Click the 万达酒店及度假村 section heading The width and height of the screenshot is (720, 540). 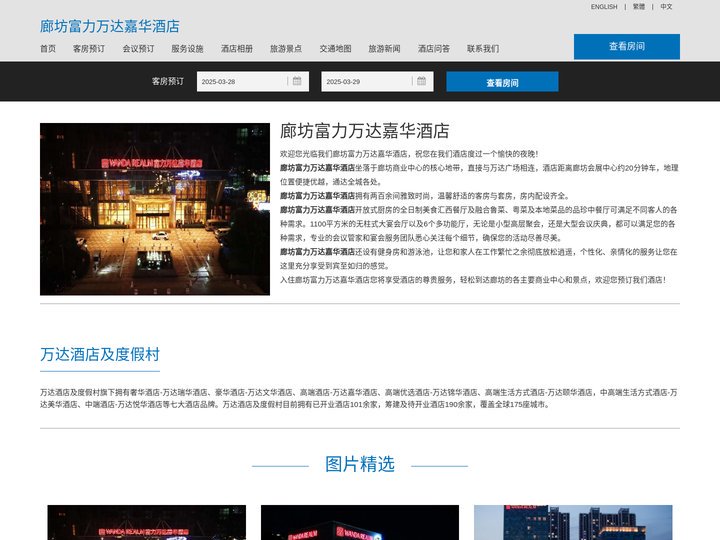click(x=100, y=354)
